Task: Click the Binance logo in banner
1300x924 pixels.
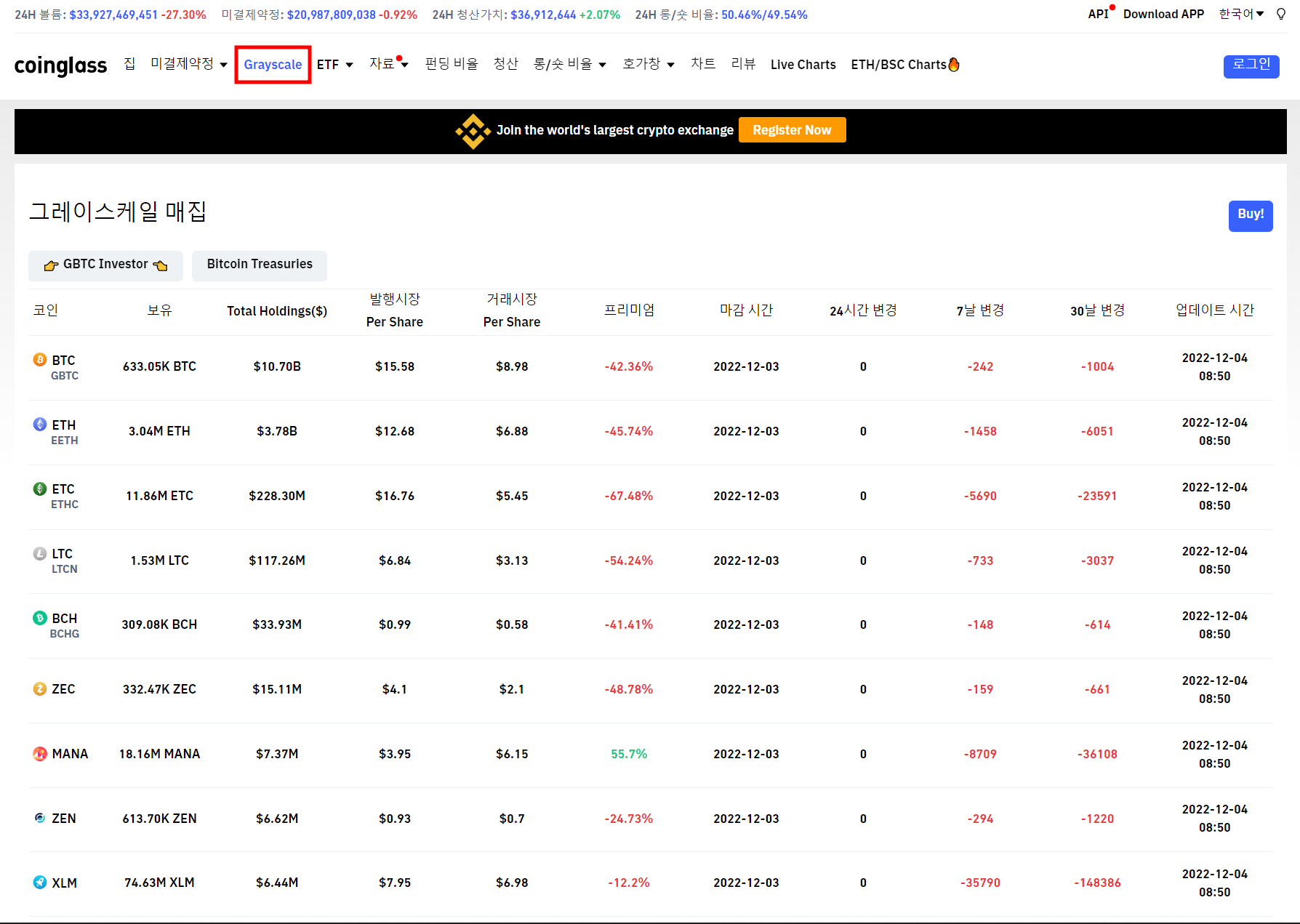Action: tap(473, 131)
